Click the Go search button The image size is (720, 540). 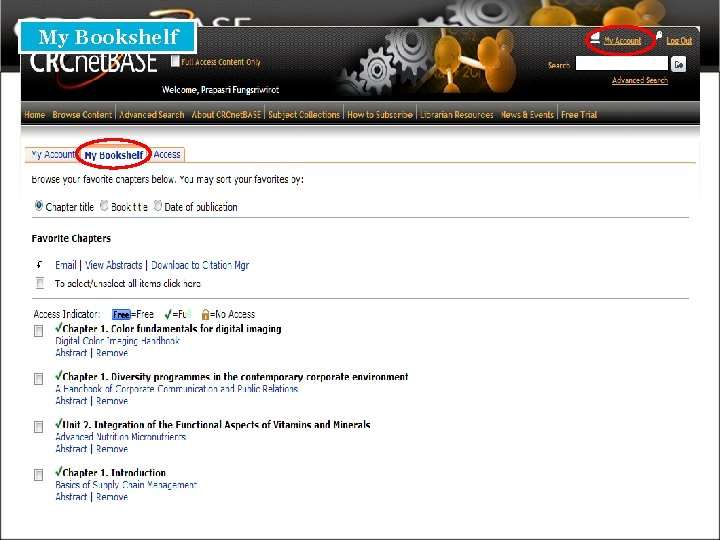pyautogui.click(x=678, y=64)
